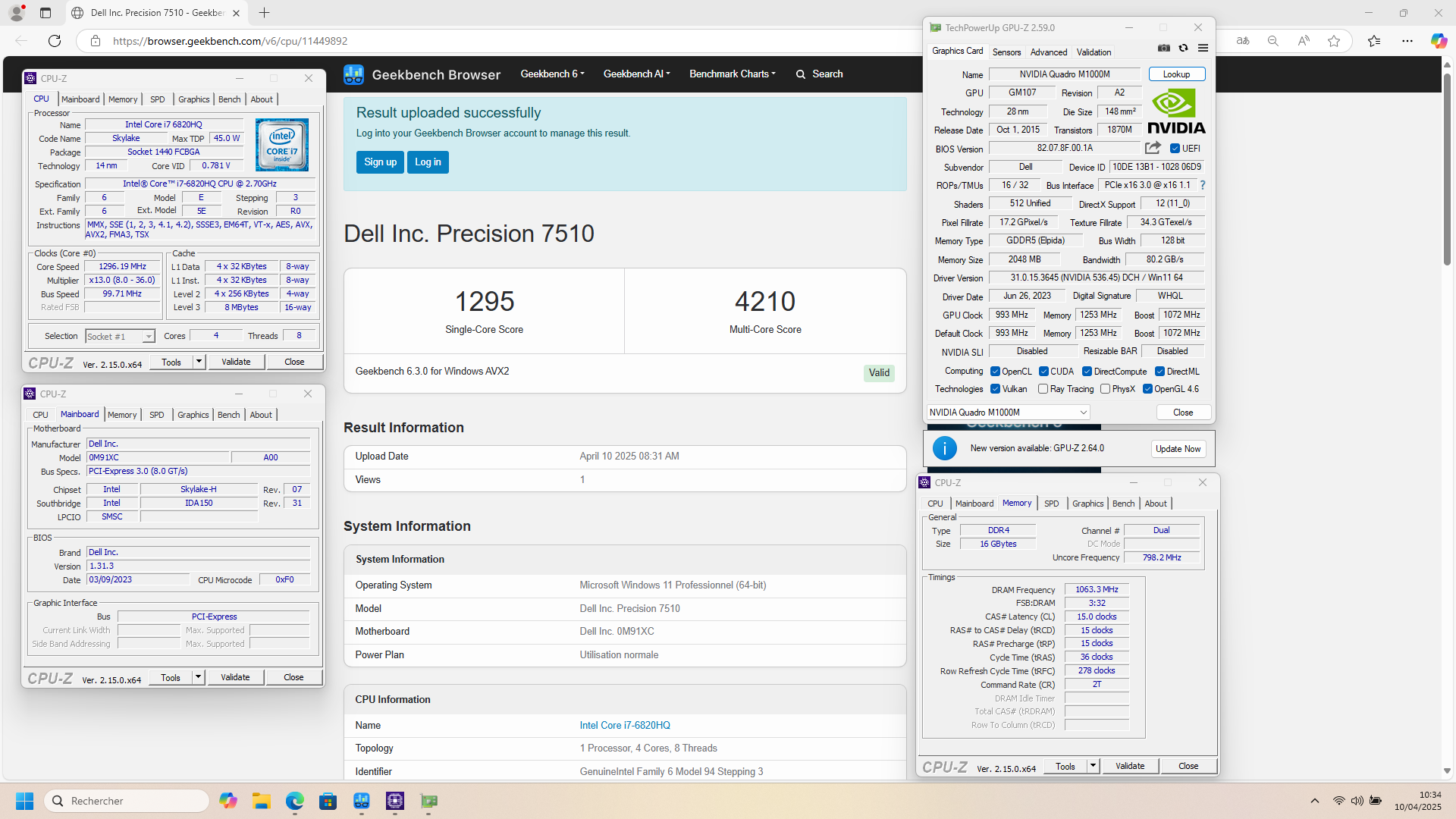This screenshot has width=1456, height=819.
Task: Open the Windows Start menu
Action: click(x=24, y=801)
